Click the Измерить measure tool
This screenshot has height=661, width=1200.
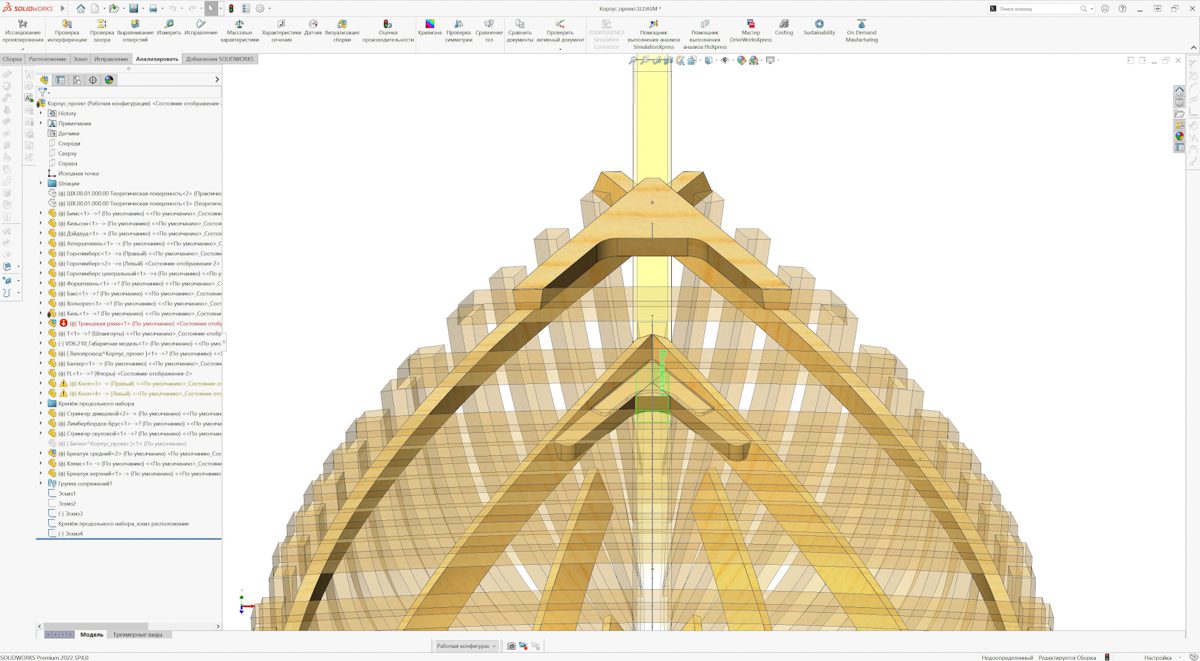tap(168, 28)
